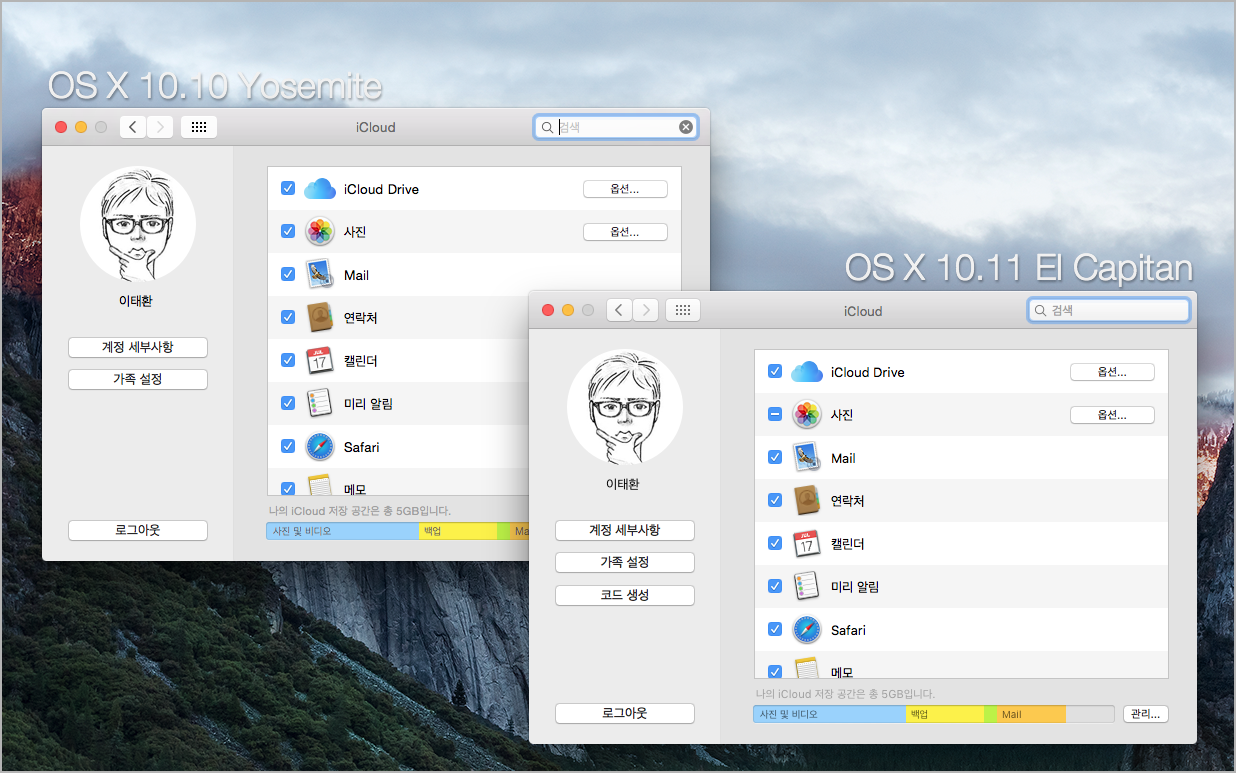The height and width of the screenshot is (773, 1236).
Task: Click 가족 설정 in El Capitan window
Action: click(625, 563)
